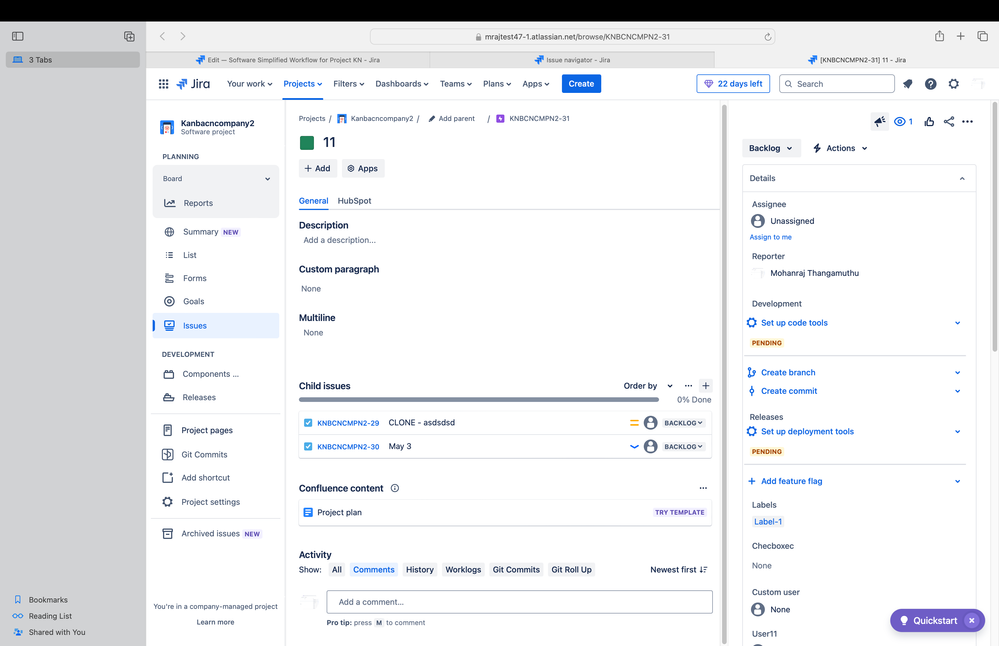Expand Board dropdown in sidebar
This screenshot has width=999, height=646.
click(x=268, y=179)
